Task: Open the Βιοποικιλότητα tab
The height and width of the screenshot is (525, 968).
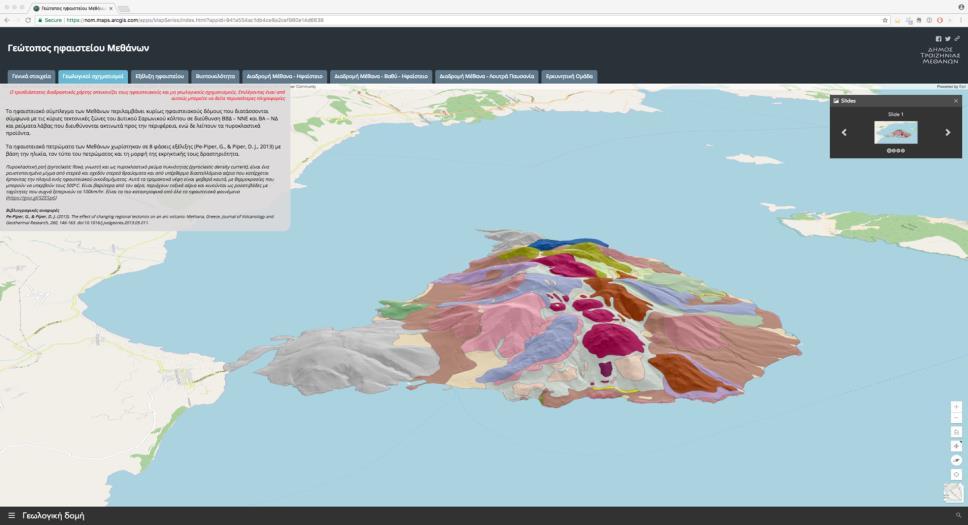Action: (x=215, y=77)
